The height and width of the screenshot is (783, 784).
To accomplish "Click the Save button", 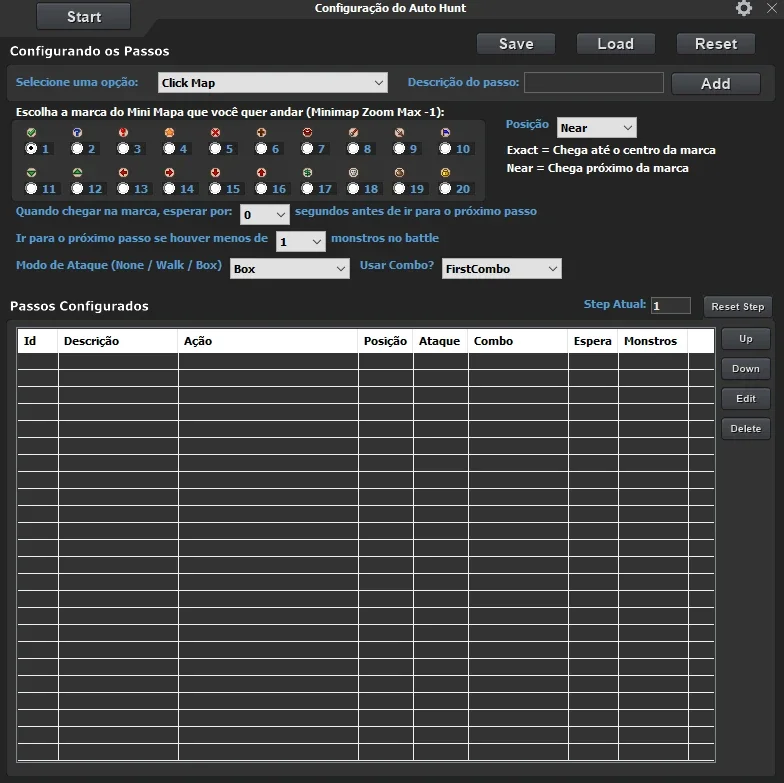I will click(516, 44).
